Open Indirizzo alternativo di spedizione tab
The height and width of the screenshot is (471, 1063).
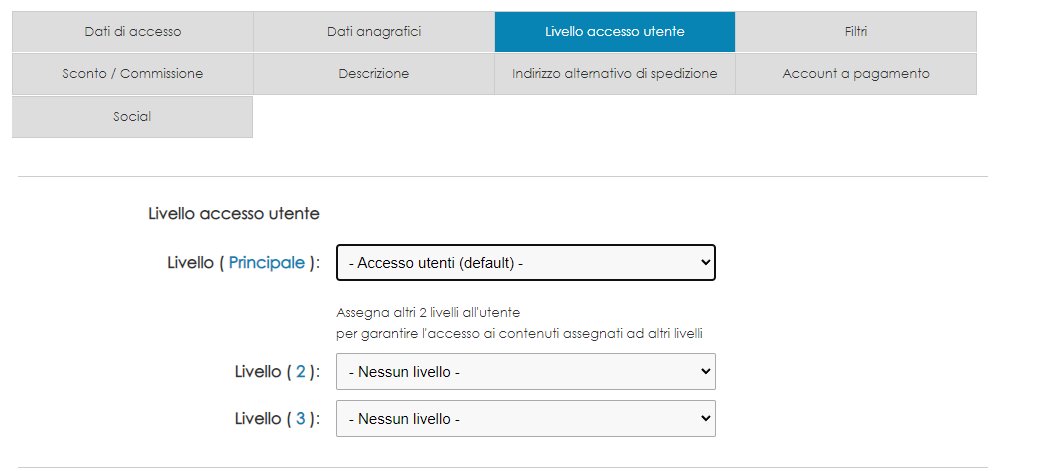[x=615, y=74]
